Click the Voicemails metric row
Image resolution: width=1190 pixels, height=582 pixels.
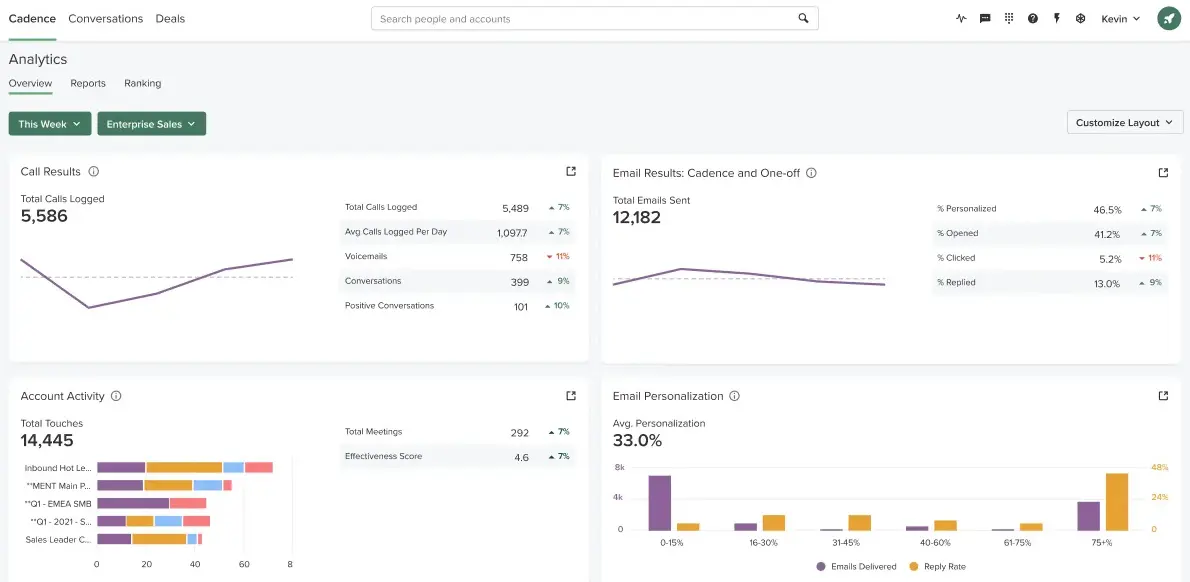457,256
